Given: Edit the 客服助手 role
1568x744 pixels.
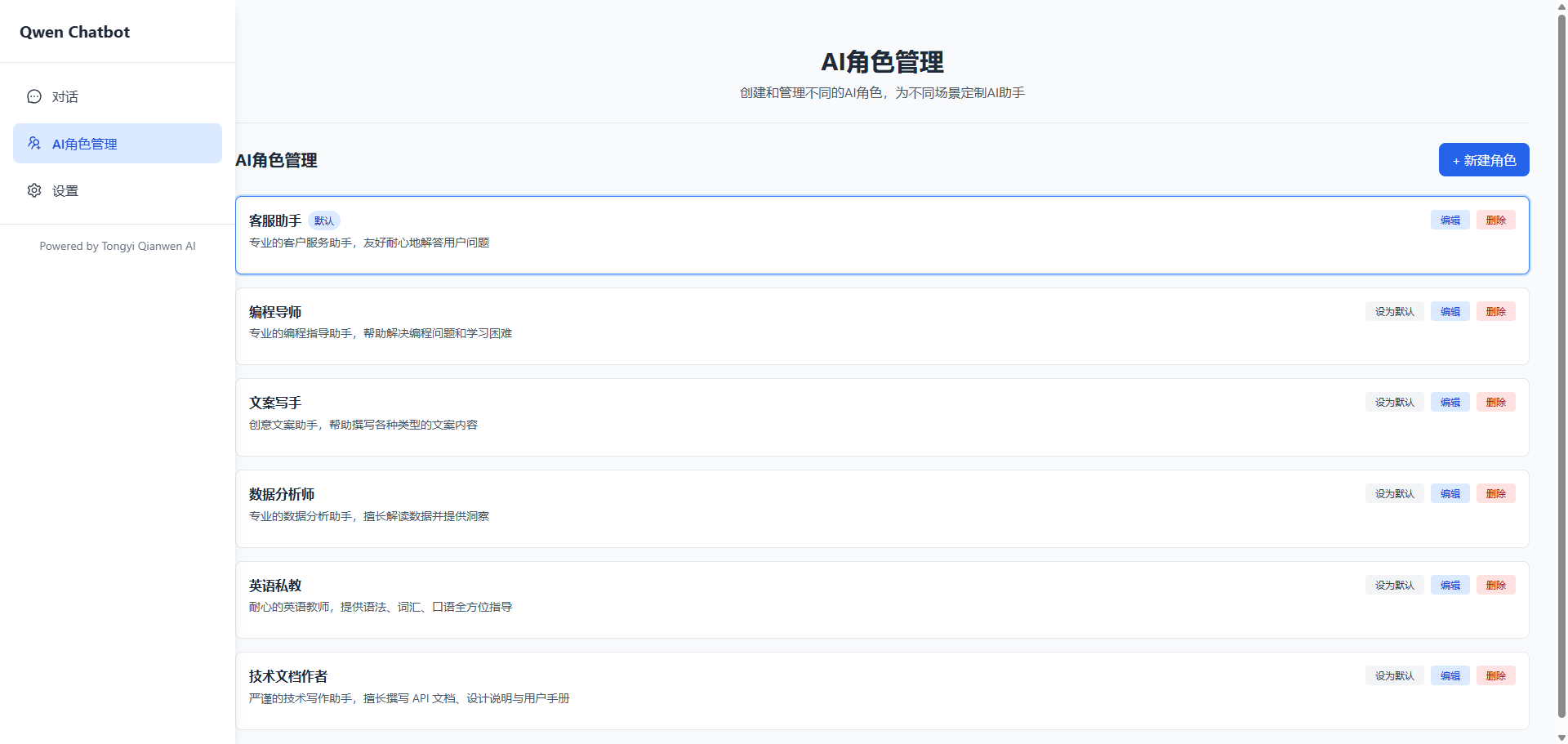Looking at the screenshot, I should point(1450,220).
